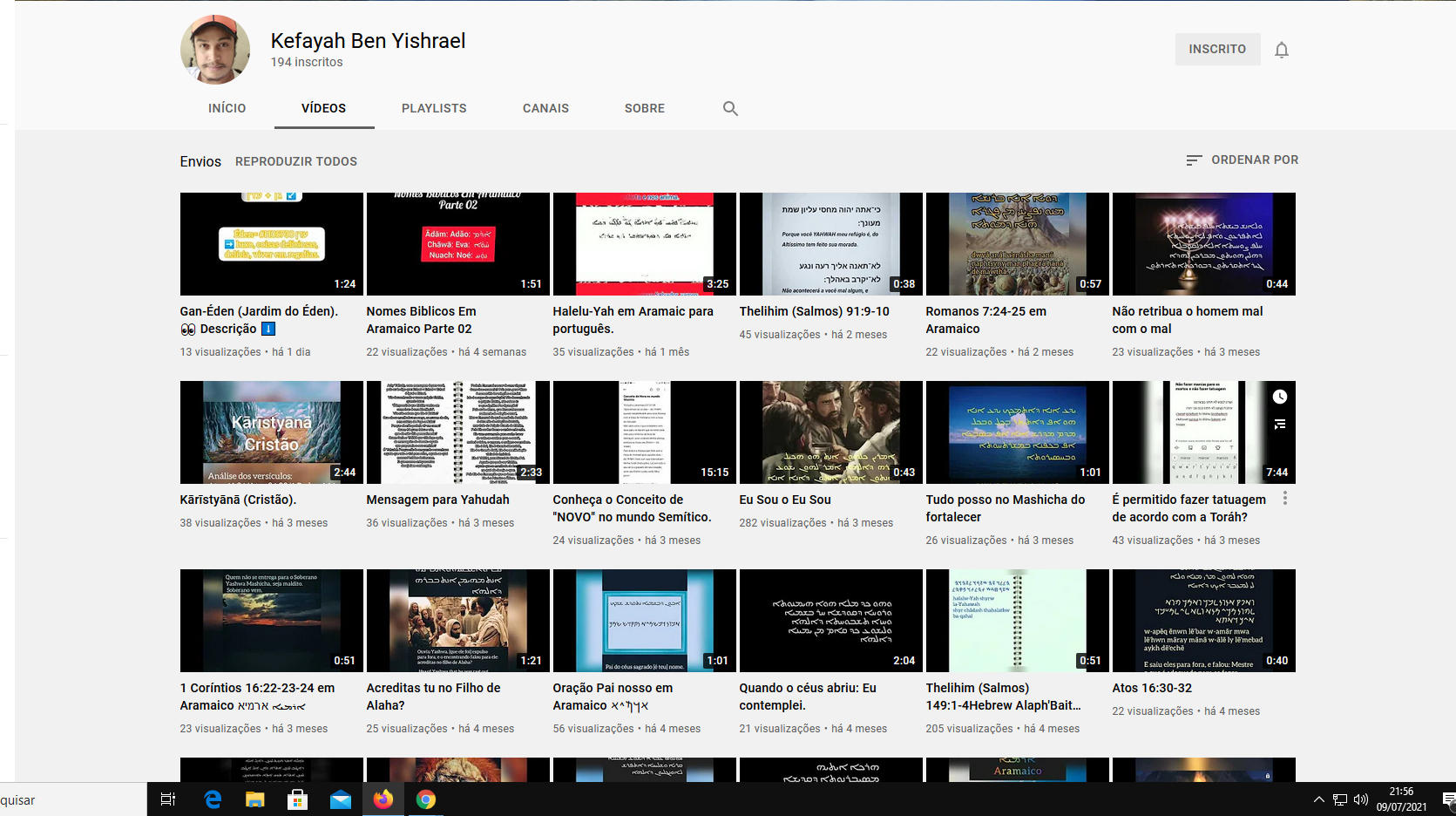Toggle the INSCRITO subscription button
This screenshot has width=1456, height=816.
tap(1216, 49)
